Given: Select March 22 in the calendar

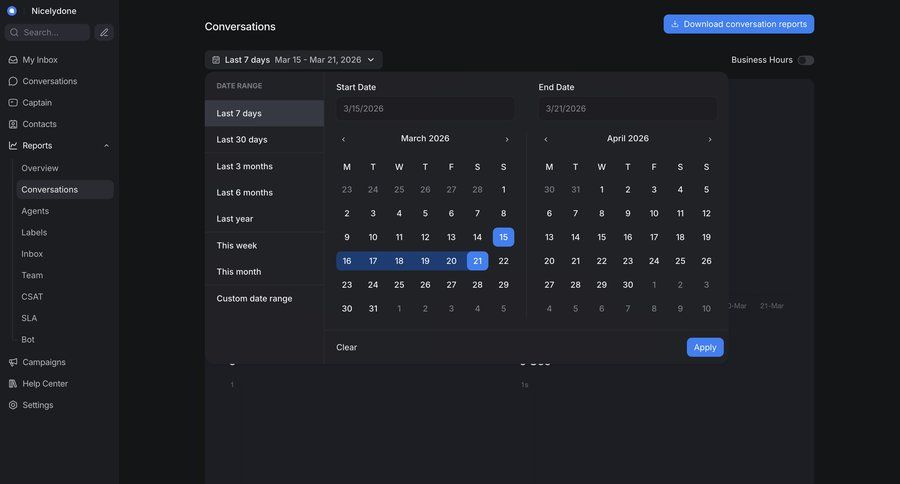Looking at the screenshot, I should coord(503,261).
